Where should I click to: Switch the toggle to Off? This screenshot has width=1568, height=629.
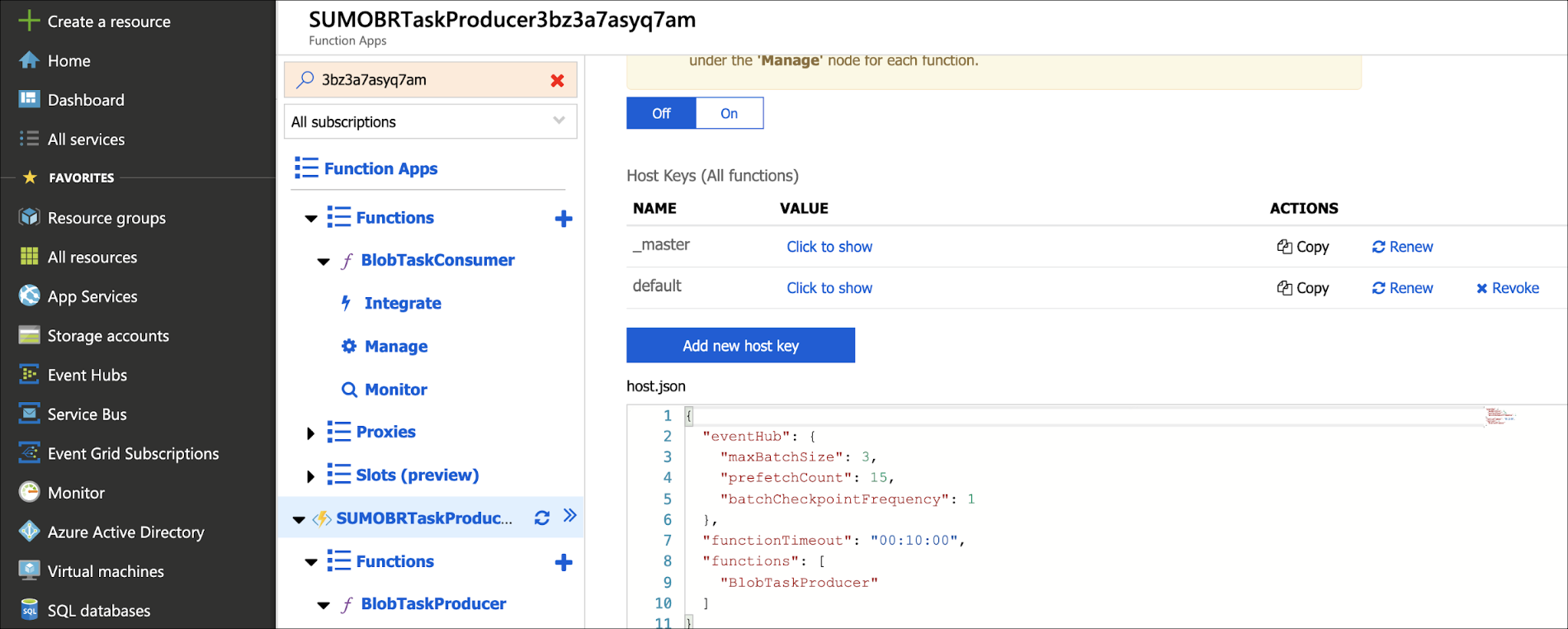[661, 114]
